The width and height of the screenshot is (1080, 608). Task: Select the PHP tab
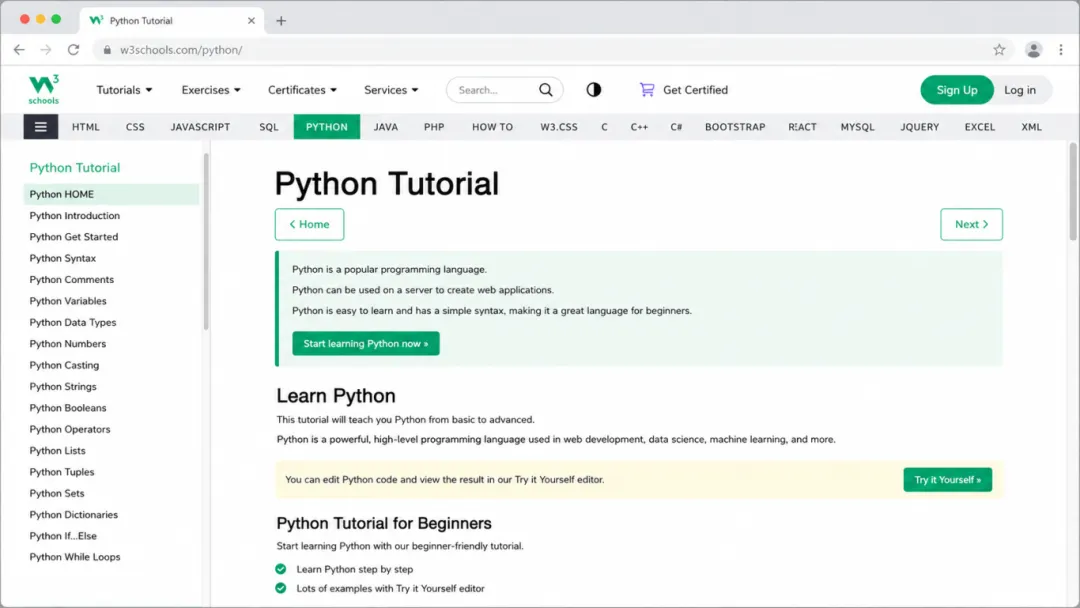coord(434,127)
